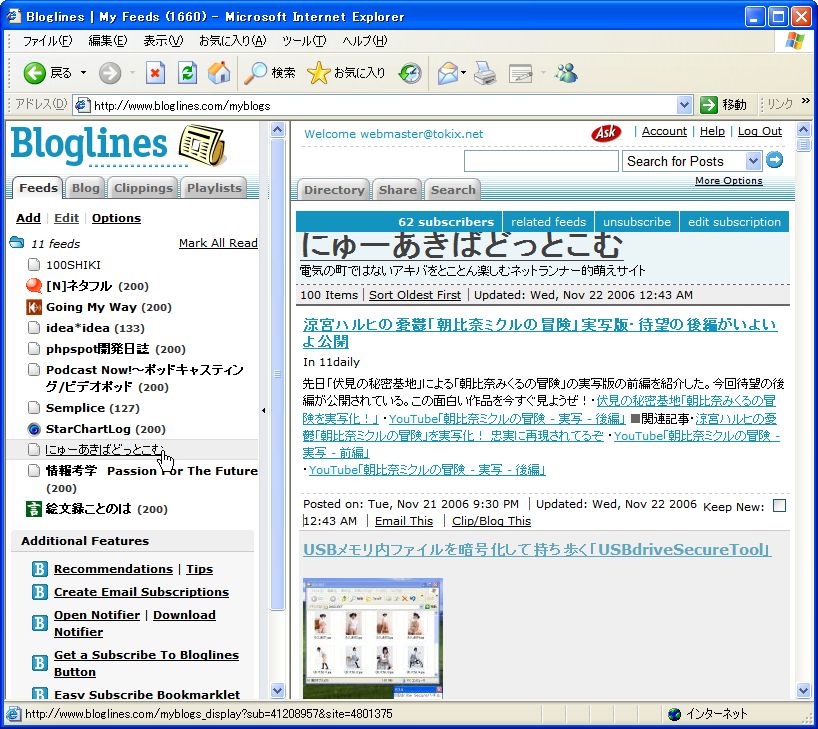818x729 pixels.
Task: Switch to the Blog tab
Action: coord(86,188)
